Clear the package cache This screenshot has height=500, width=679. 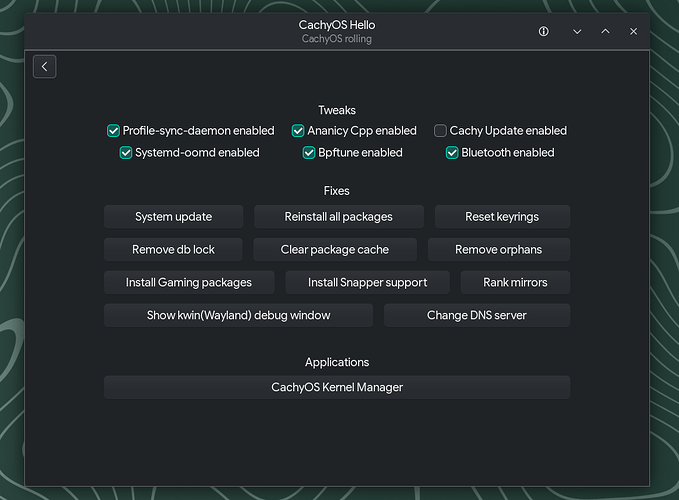pos(334,249)
